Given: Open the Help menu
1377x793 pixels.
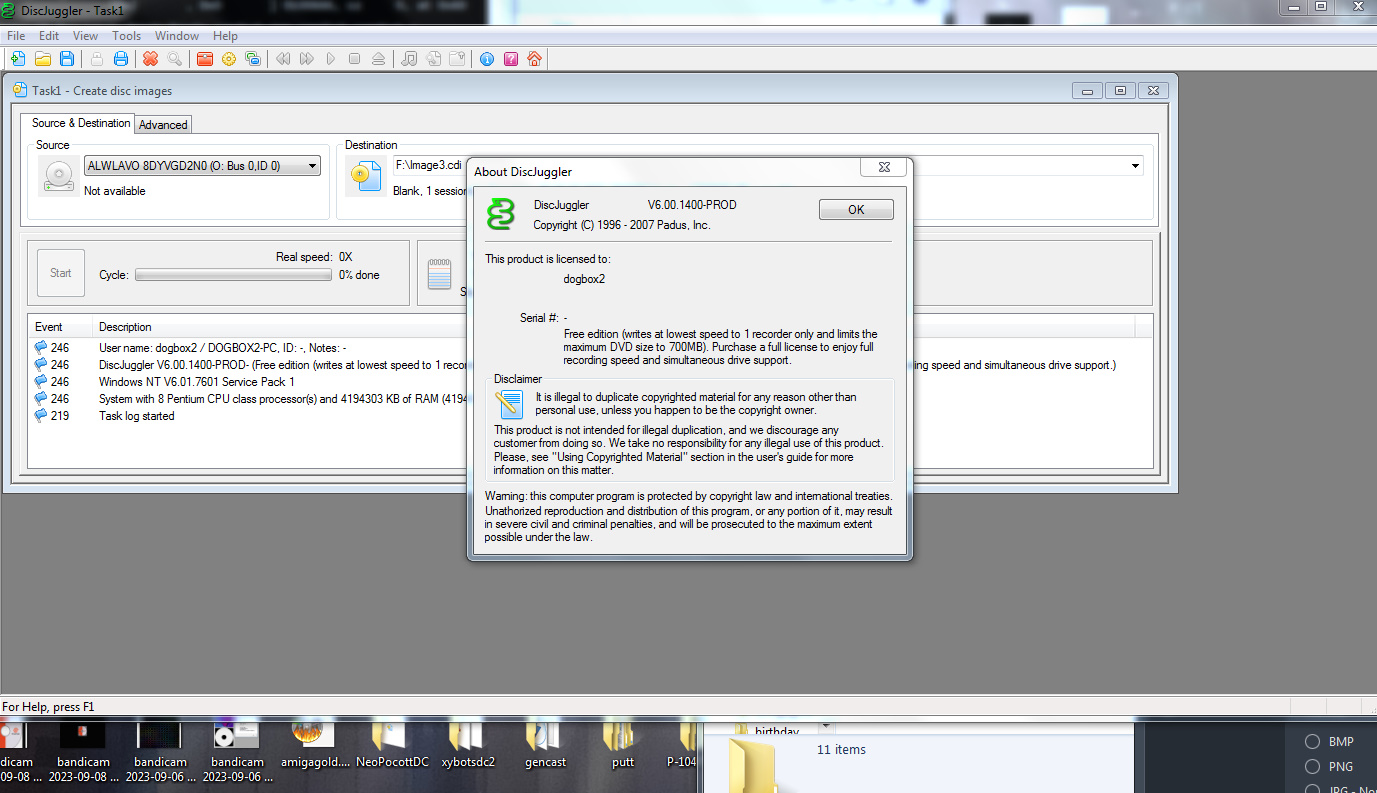Looking at the screenshot, I should (225, 36).
